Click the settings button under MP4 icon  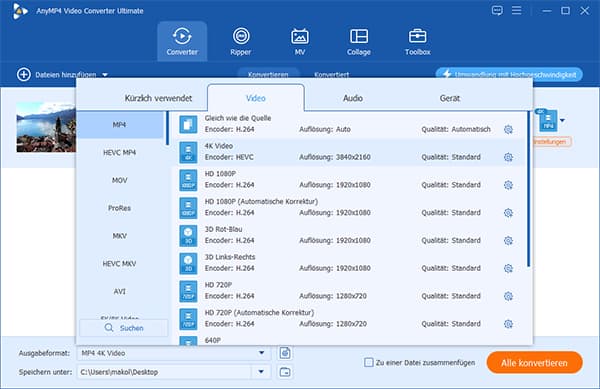click(552, 142)
